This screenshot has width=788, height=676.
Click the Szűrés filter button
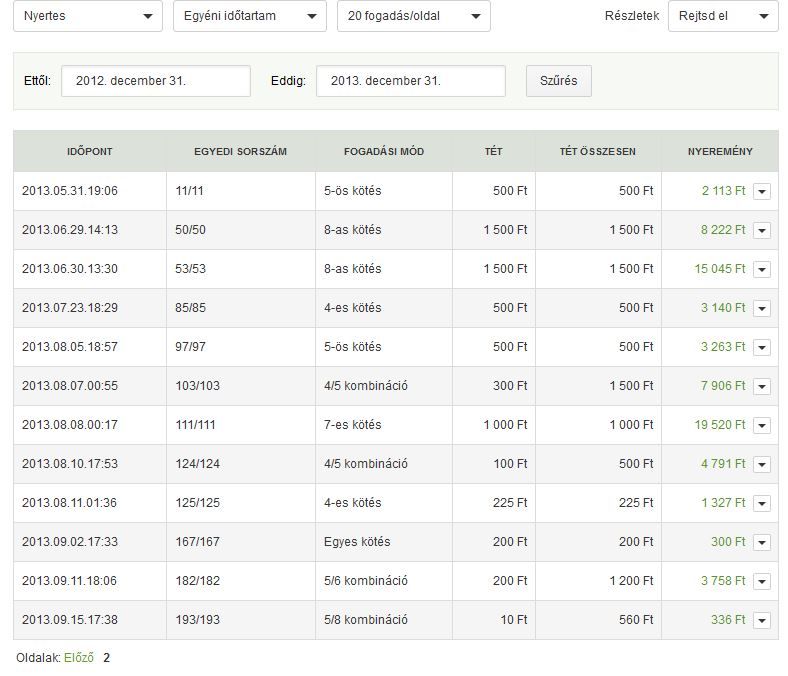coord(558,81)
